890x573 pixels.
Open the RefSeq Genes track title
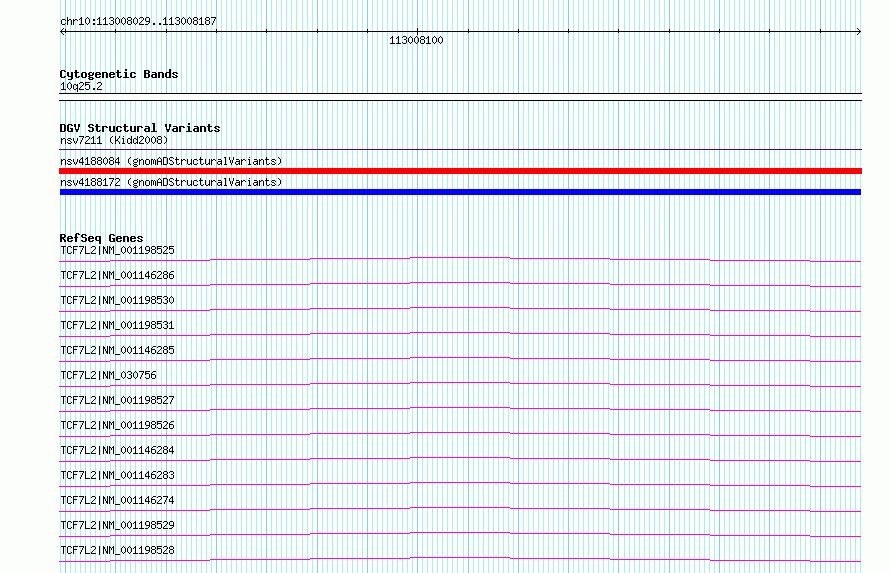101,238
